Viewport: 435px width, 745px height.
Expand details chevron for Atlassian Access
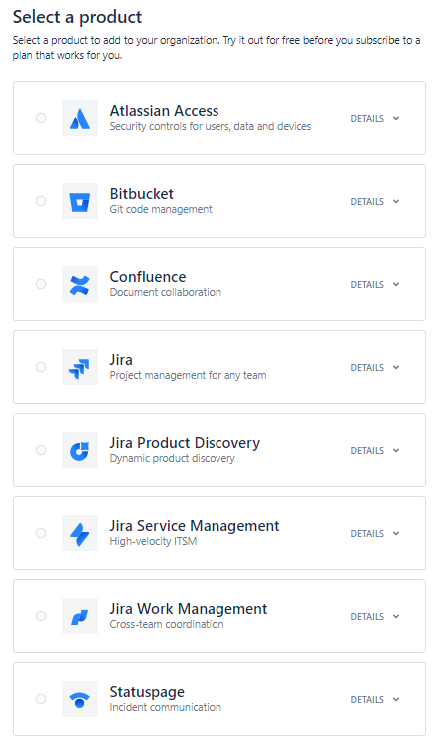click(396, 119)
